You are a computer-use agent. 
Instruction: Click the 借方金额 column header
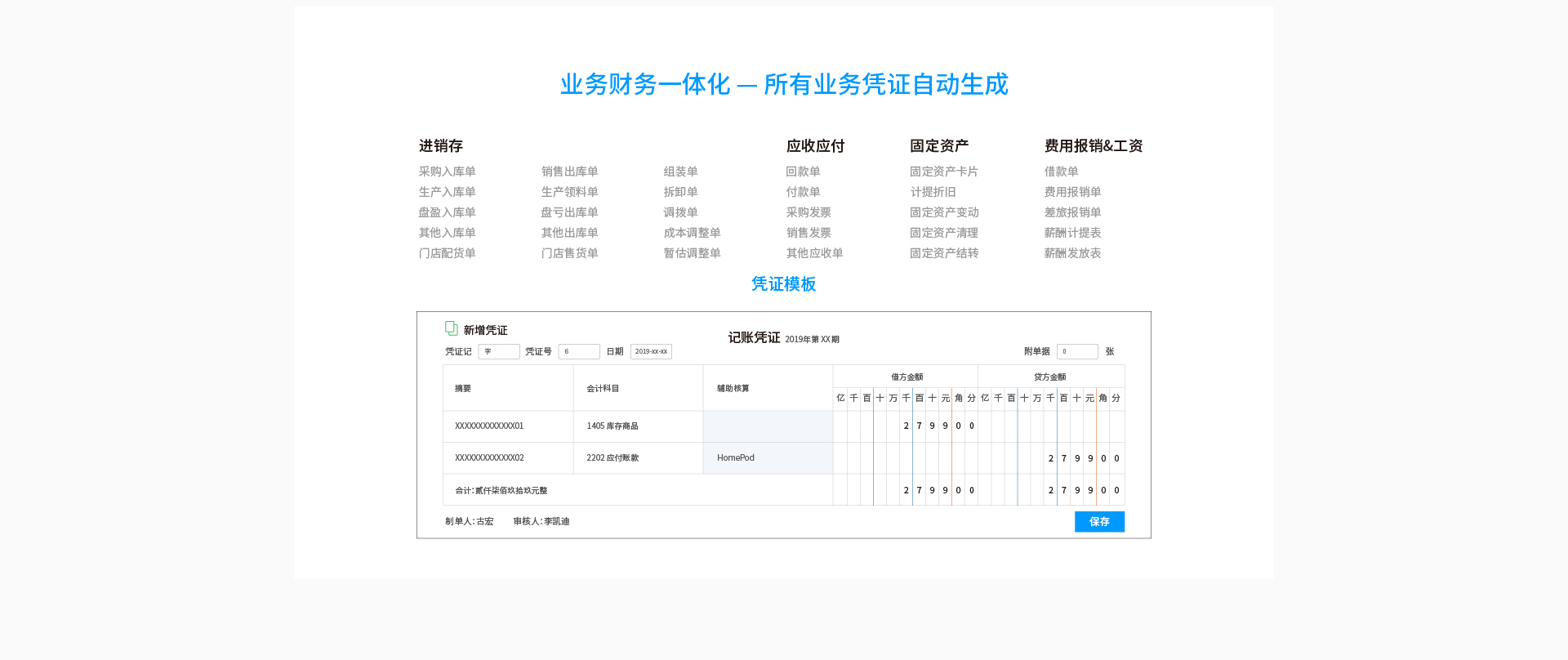pyautogui.click(x=906, y=377)
